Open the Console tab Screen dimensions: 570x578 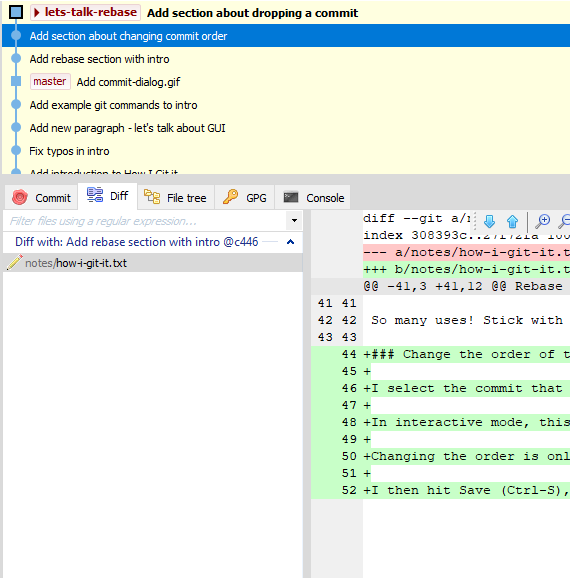[x=313, y=198]
